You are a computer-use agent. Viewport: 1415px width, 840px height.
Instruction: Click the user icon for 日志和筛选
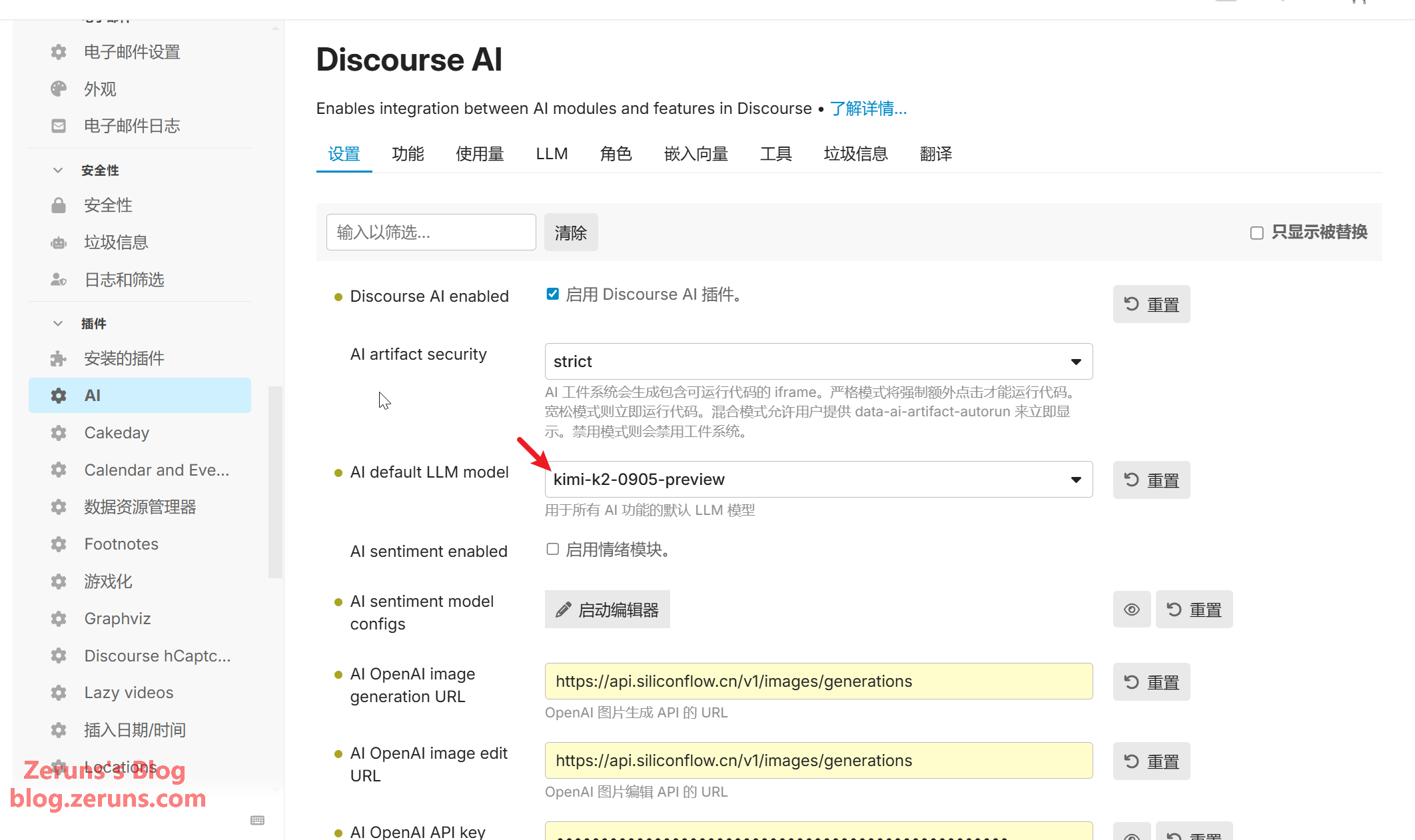pos(59,280)
